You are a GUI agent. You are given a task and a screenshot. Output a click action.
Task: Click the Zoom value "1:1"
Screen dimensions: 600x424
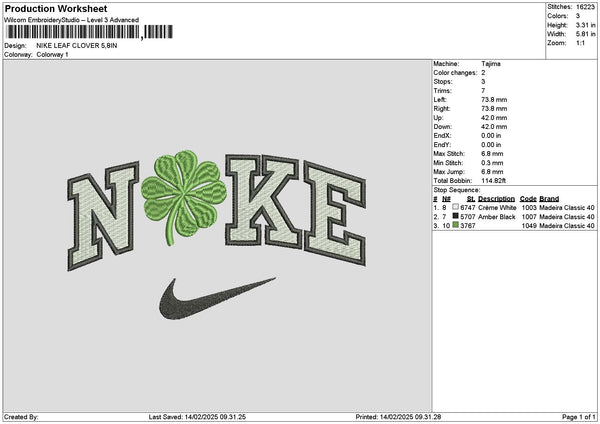click(580, 43)
